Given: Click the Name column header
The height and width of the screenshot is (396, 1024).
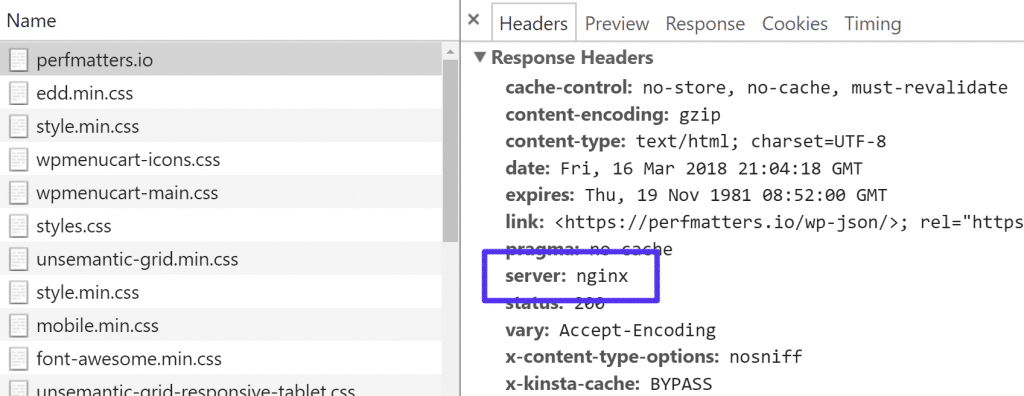Looking at the screenshot, I should (x=31, y=20).
